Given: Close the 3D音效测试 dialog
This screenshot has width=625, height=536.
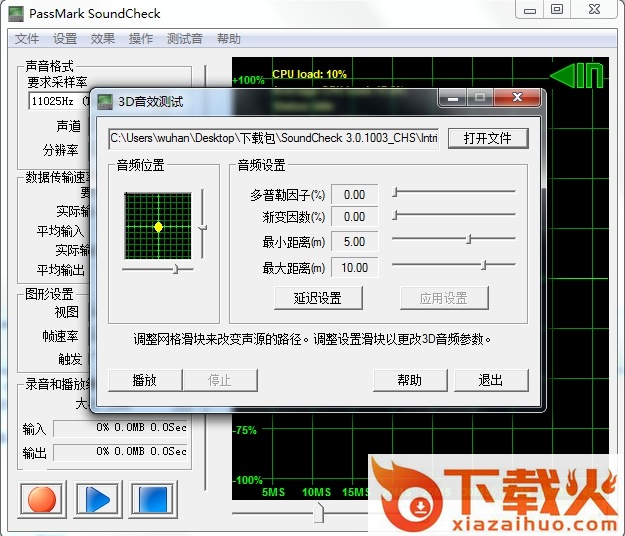Looking at the screenshot, I should coord(517,97).
